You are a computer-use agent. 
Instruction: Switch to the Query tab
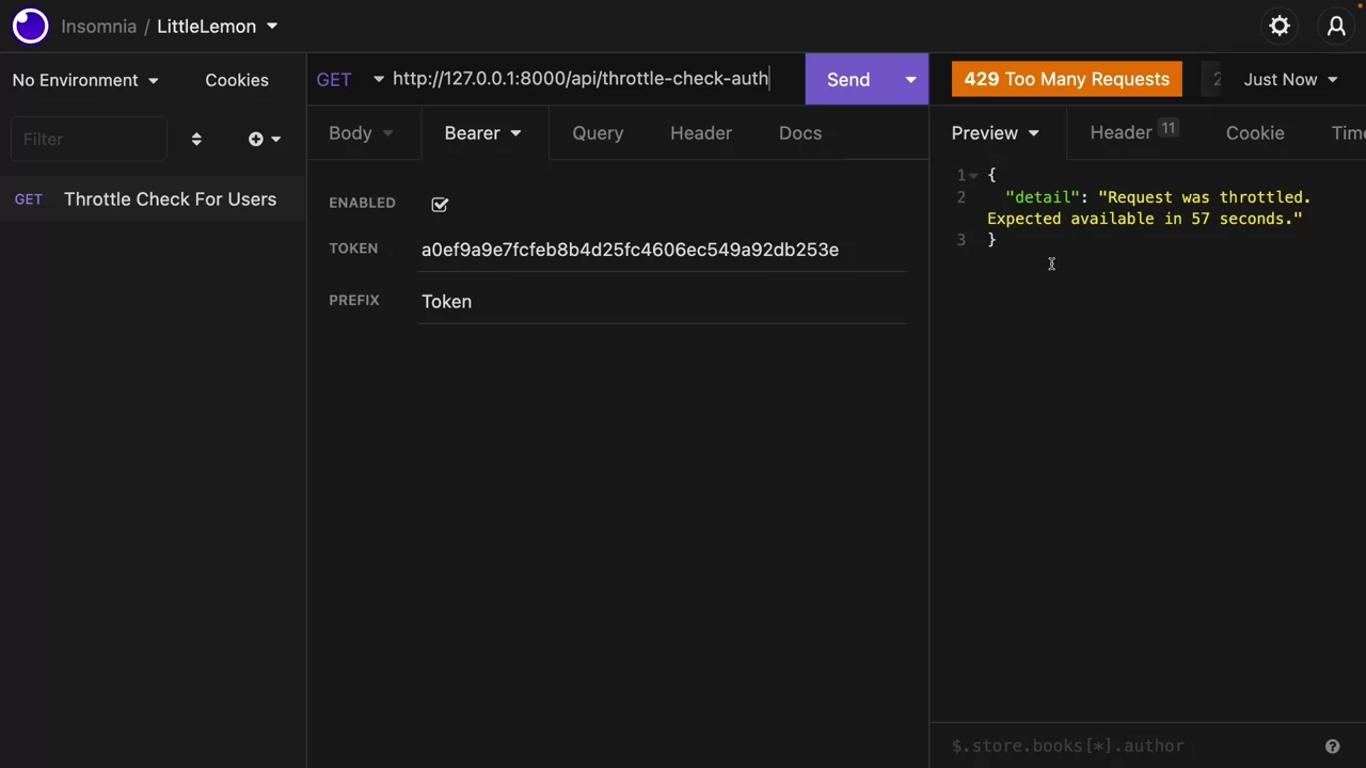pyautogui.click(x=598, y=133)
